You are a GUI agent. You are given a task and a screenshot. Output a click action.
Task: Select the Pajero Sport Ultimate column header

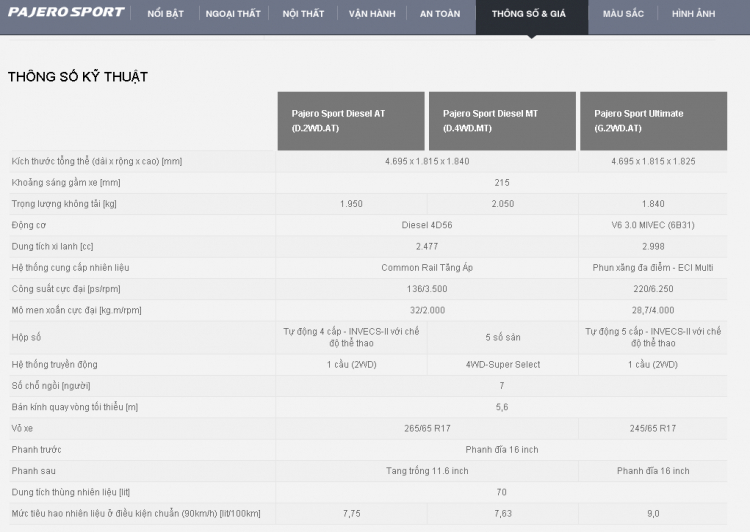pyautogui.click(x=653, y=121)
